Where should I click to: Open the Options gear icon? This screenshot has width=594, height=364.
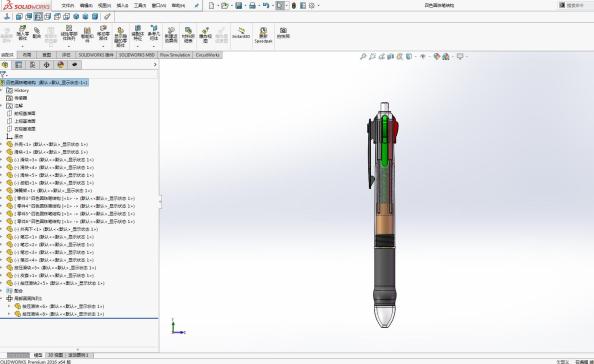coord(312,5)
